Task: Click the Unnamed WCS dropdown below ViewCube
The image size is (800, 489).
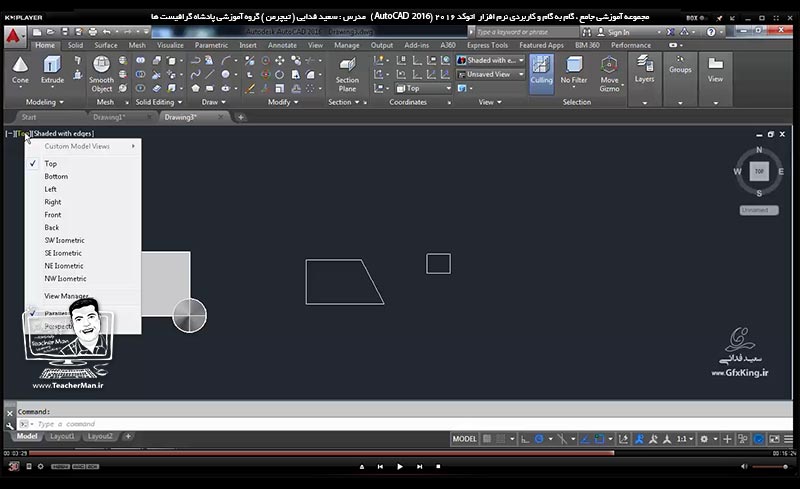Action: coord(759,210)
